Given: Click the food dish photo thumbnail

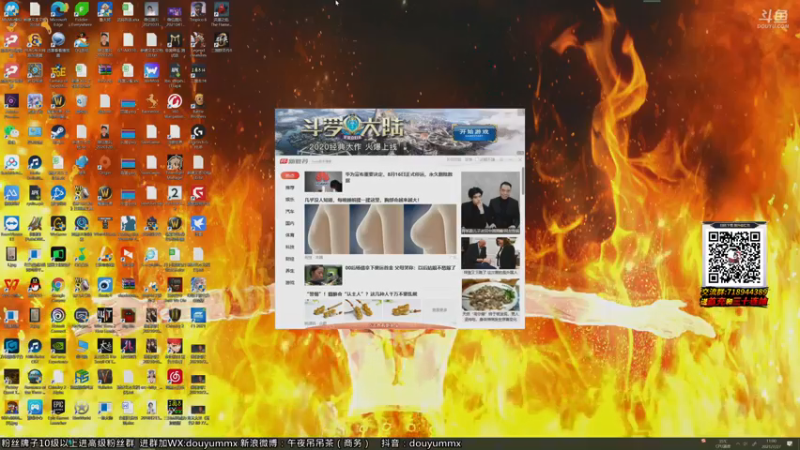Looking at the screenshot, I should [x=490, y=296].
